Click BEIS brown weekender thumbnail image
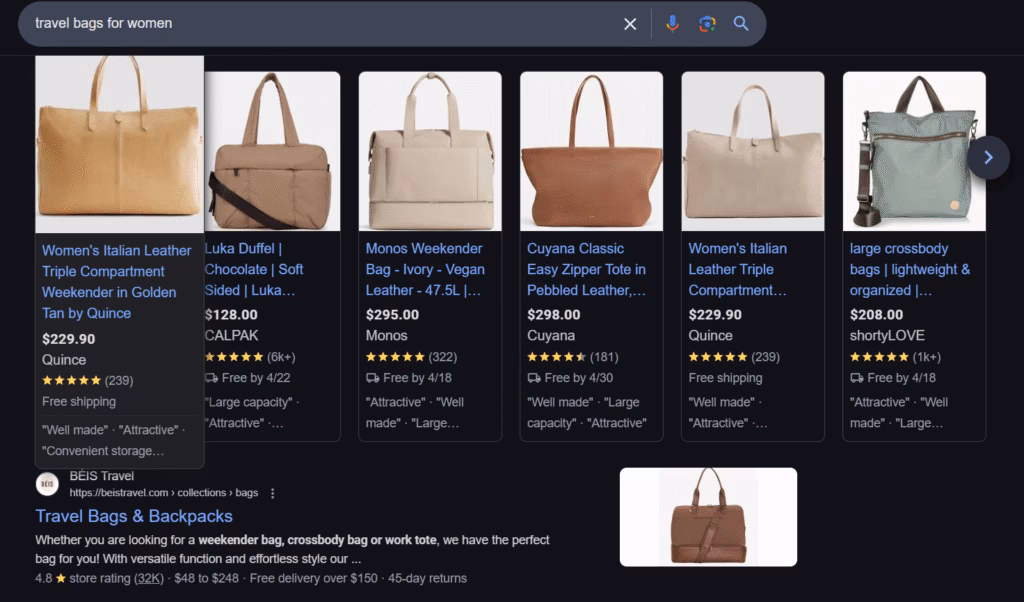1024x602 pixels. coord(708,517)
